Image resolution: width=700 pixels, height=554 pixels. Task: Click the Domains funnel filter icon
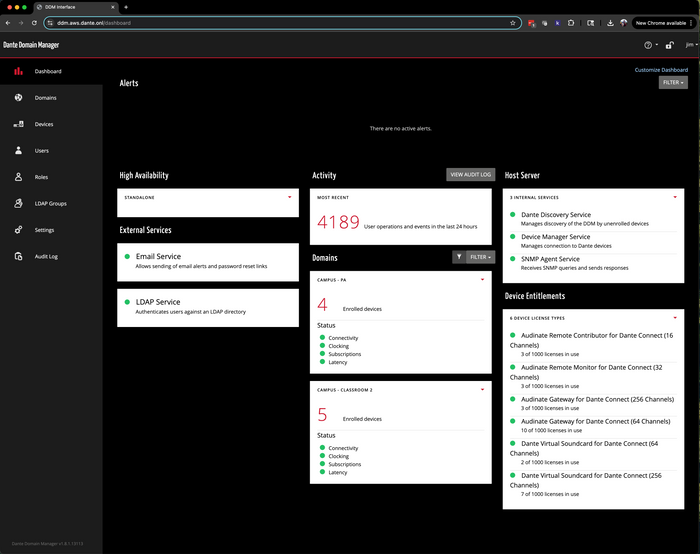coord(459,257)
